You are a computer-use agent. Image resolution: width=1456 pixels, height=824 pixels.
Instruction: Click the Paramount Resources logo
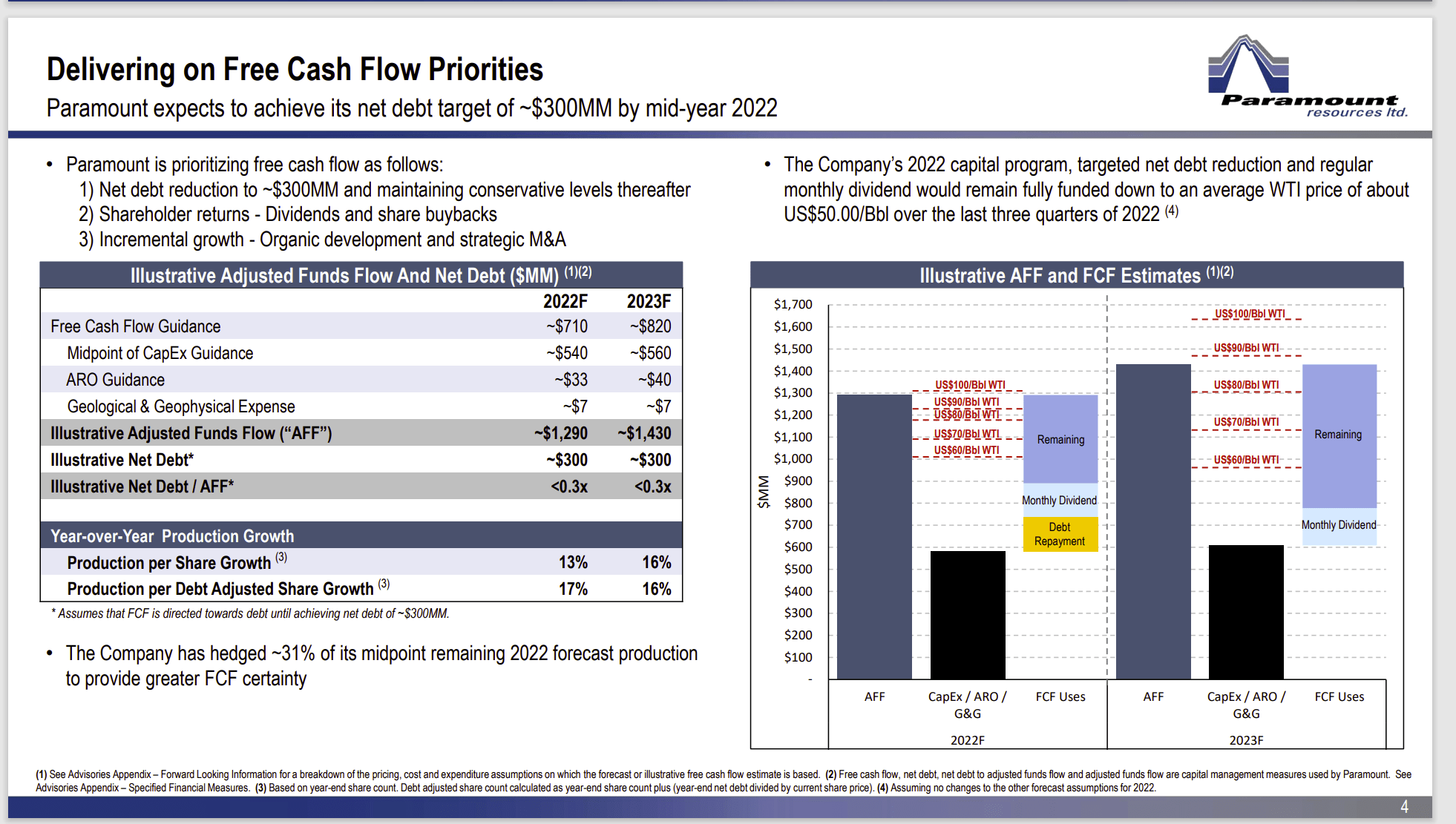1308,76
